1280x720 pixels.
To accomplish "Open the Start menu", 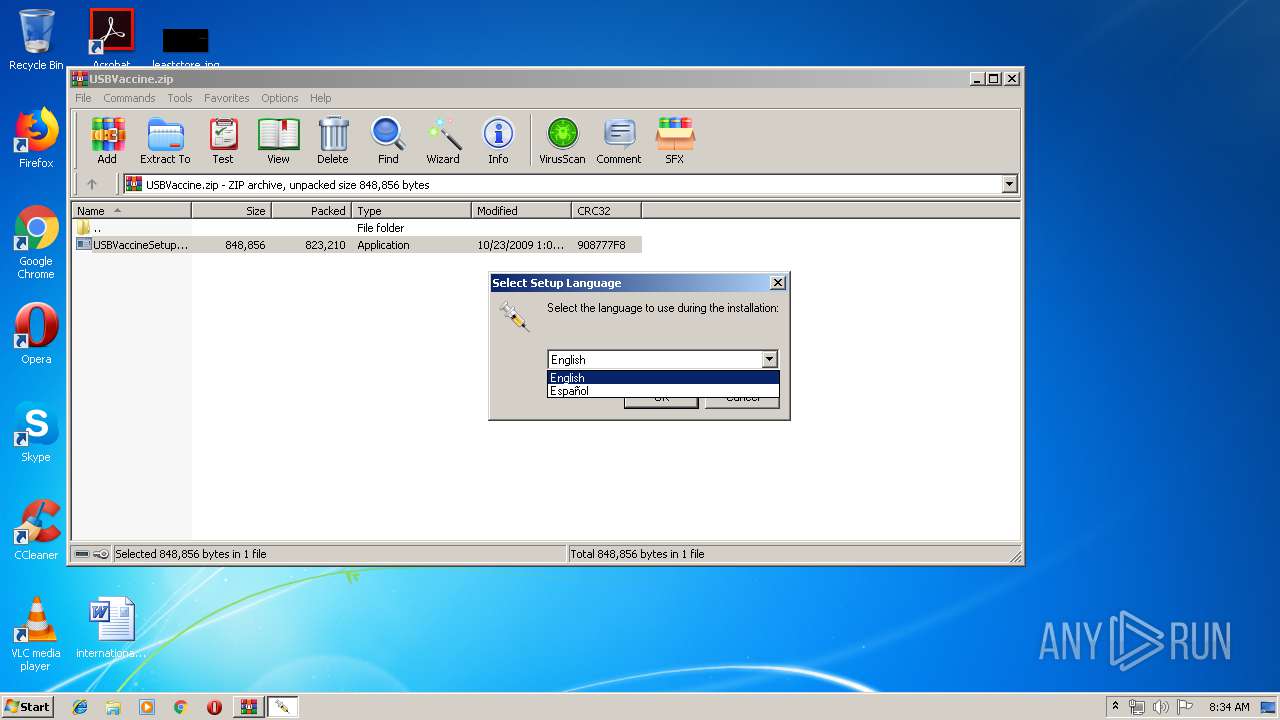I will pyautogui.click(x=27, y=707).
